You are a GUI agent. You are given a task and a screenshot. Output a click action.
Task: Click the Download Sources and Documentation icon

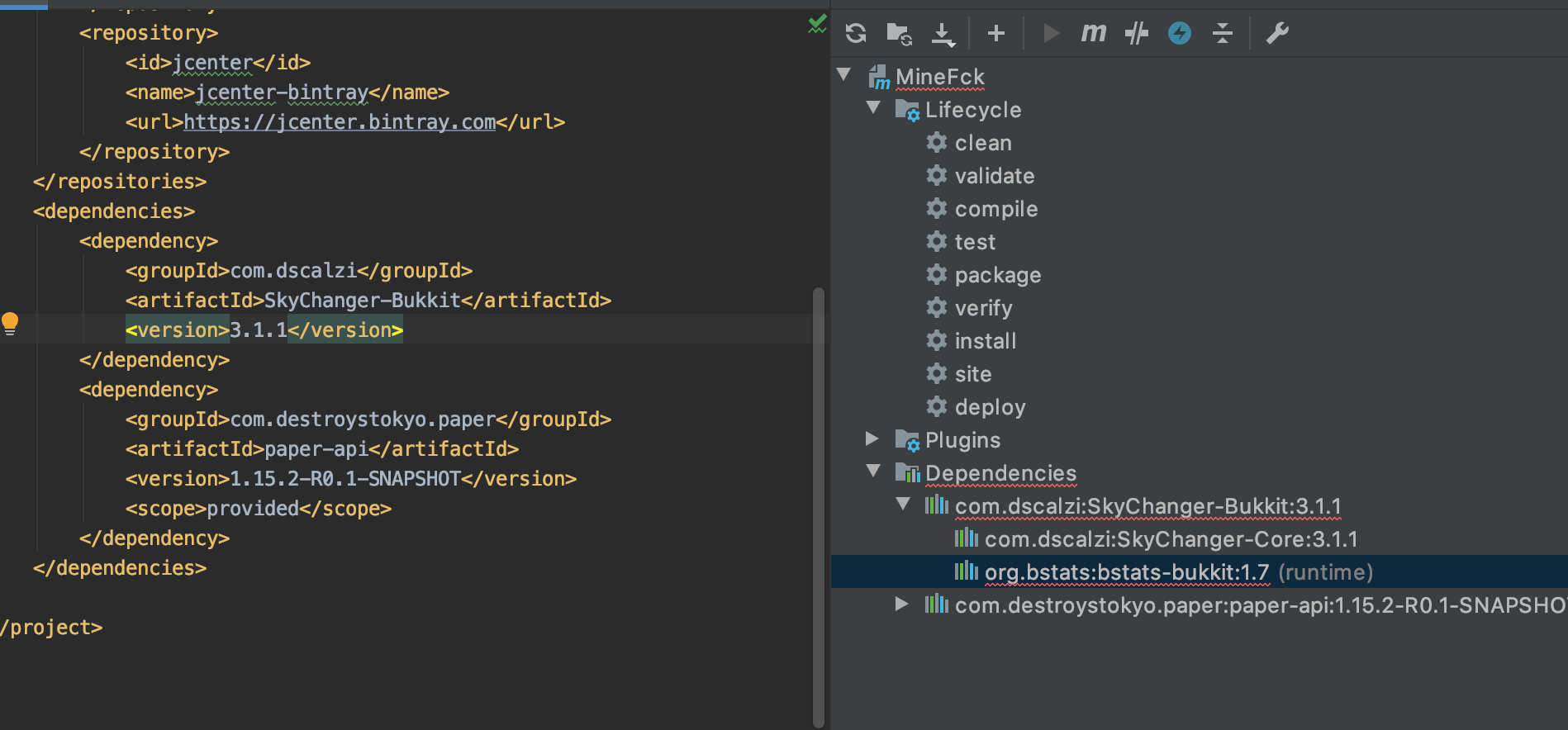click(x=943, y=34)
